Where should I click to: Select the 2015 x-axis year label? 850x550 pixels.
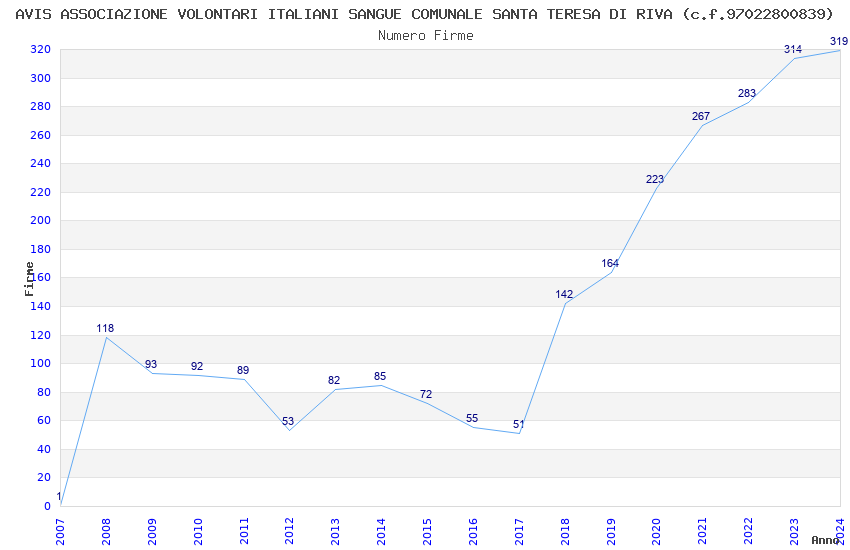(427, 532)
